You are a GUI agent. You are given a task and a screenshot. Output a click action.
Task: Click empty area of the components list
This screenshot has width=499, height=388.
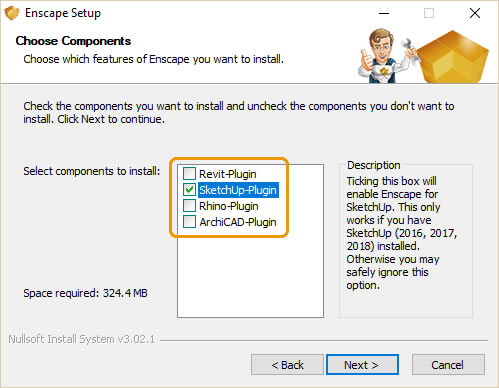tap(250, 277)
